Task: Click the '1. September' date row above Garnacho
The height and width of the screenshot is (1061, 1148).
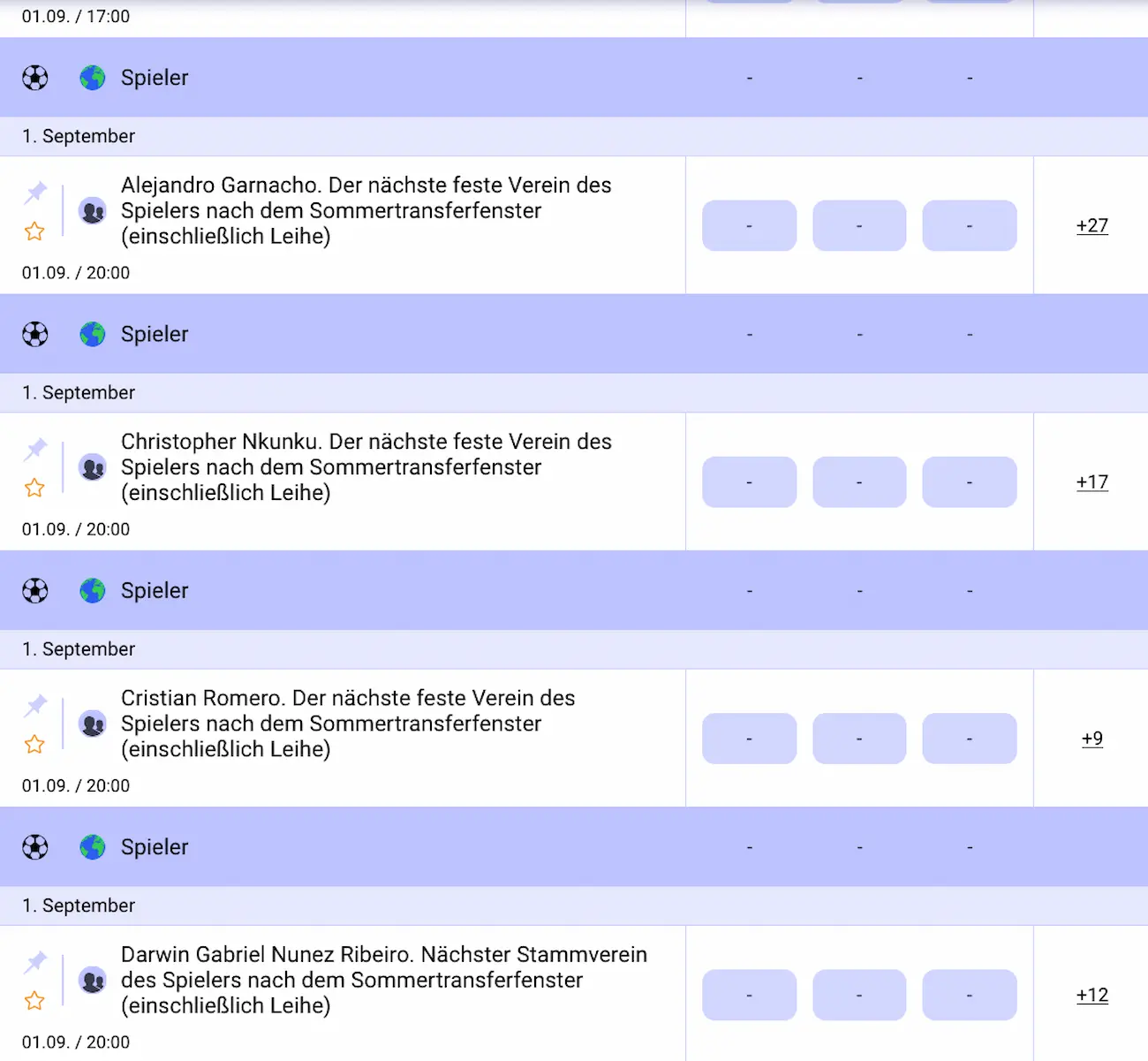Action: (x=574, y=136)
